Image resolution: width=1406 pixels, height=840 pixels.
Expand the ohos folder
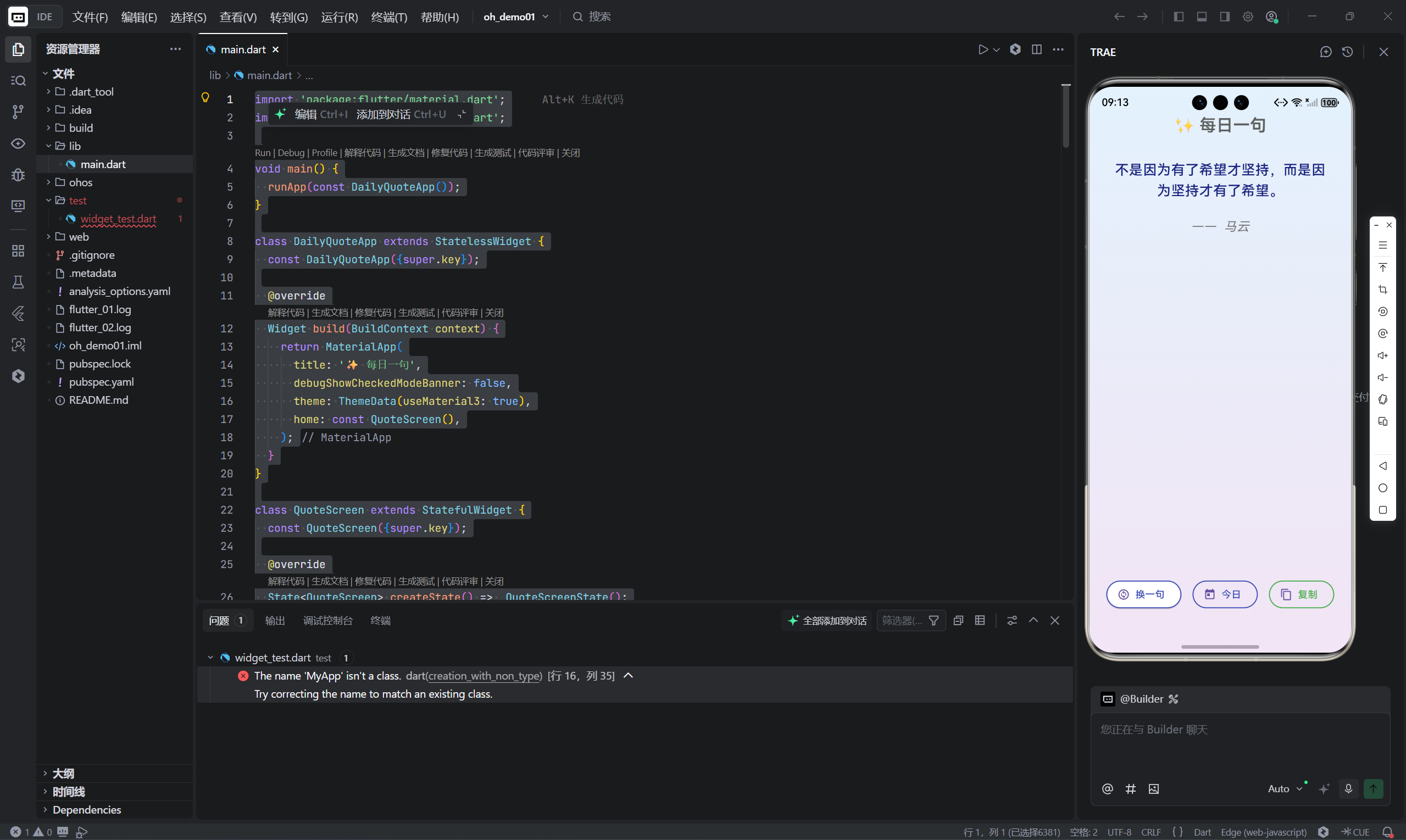pos(80,182)
